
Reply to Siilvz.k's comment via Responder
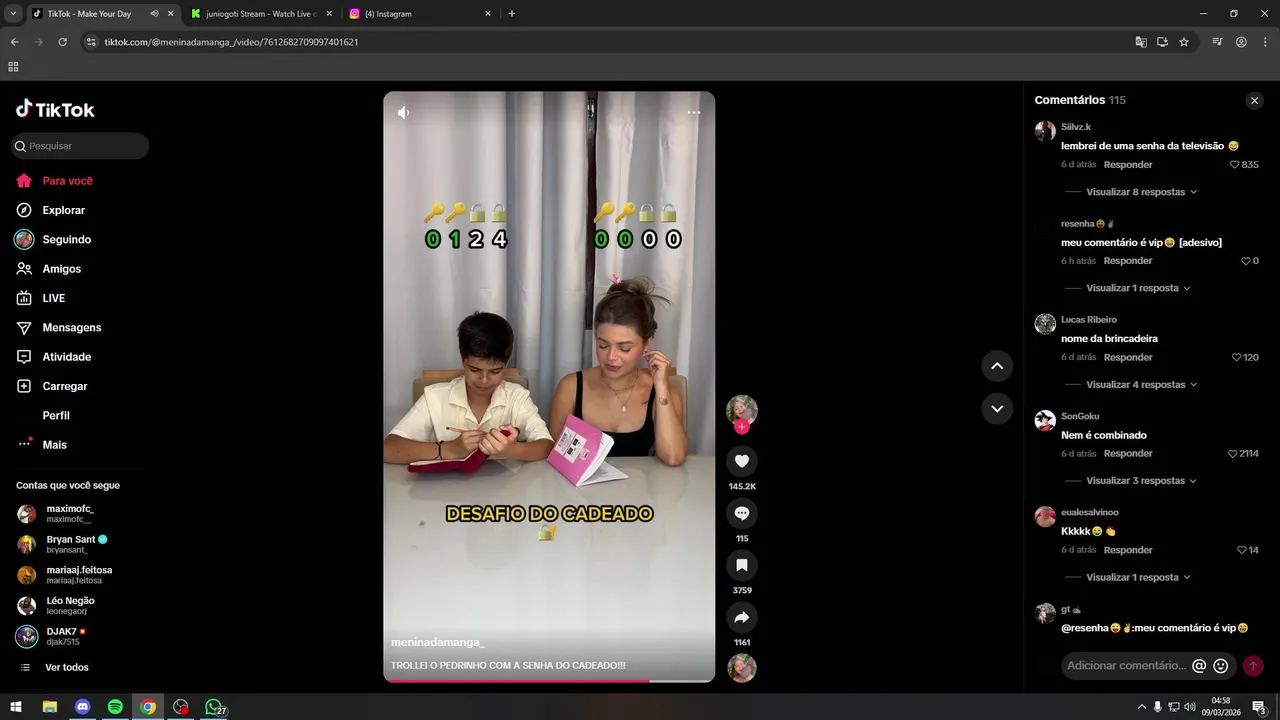[x=1128, y=165]
